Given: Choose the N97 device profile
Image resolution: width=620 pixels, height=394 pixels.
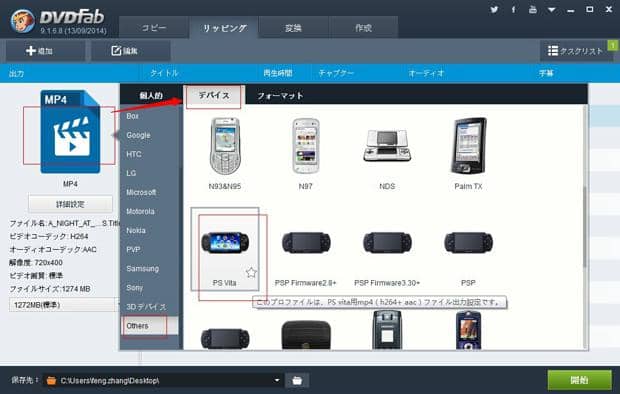Looking at the screenshot, I should [x=305, y=153].
